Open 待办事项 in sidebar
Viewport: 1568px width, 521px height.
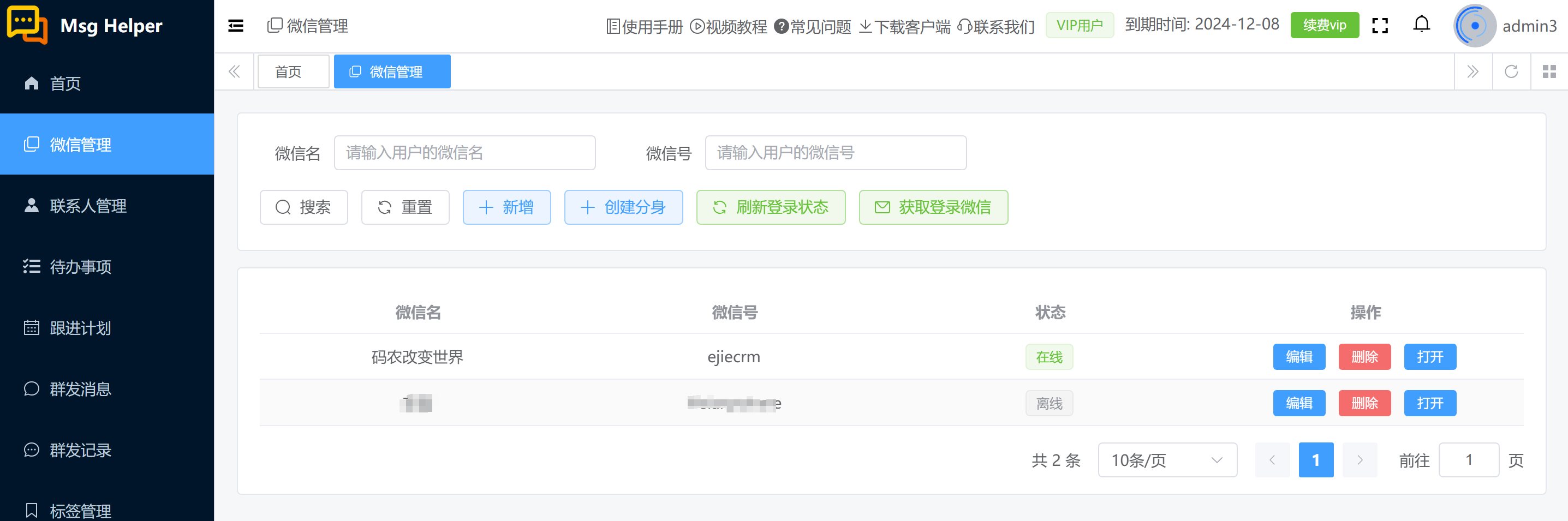(x=107, y=267)
